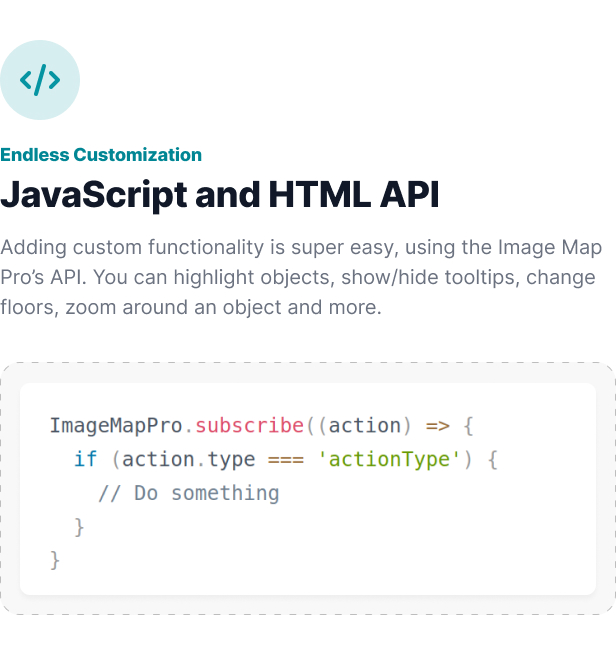Image resolution: width=616 pixels, height=655 pixels.
Task: Click the Endless Customization label
Action: pyautogui.click(x=101, y=155)
